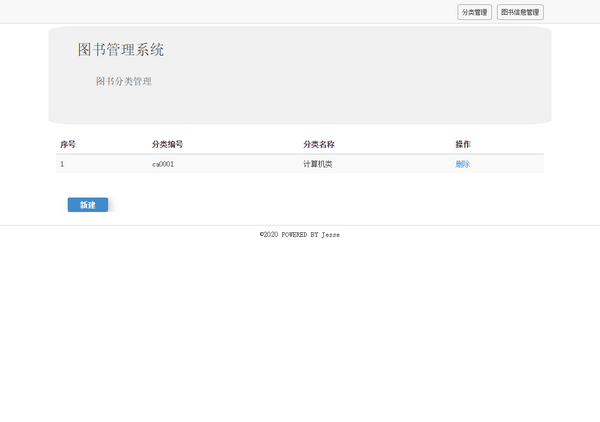Select the 图书管理系统 heading text
This screenshot has height=422, width=600.
121,50
